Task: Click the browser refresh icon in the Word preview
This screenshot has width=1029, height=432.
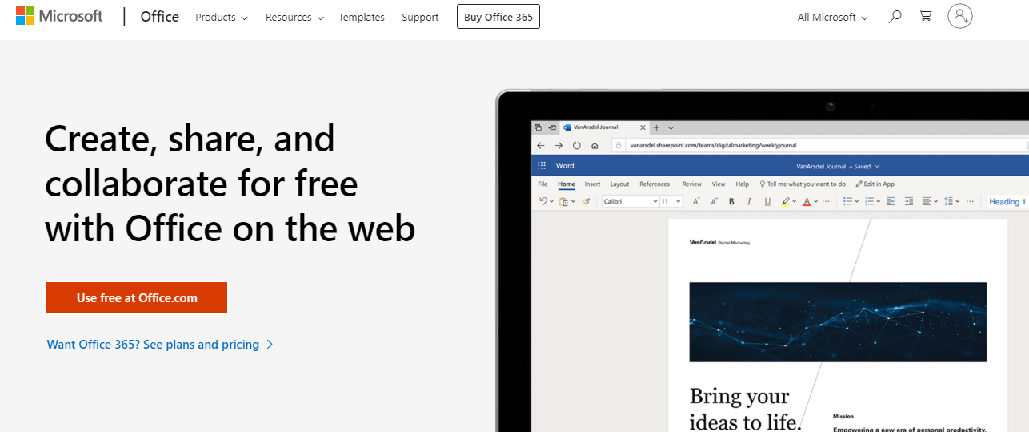Action: (x=577, y=145)
